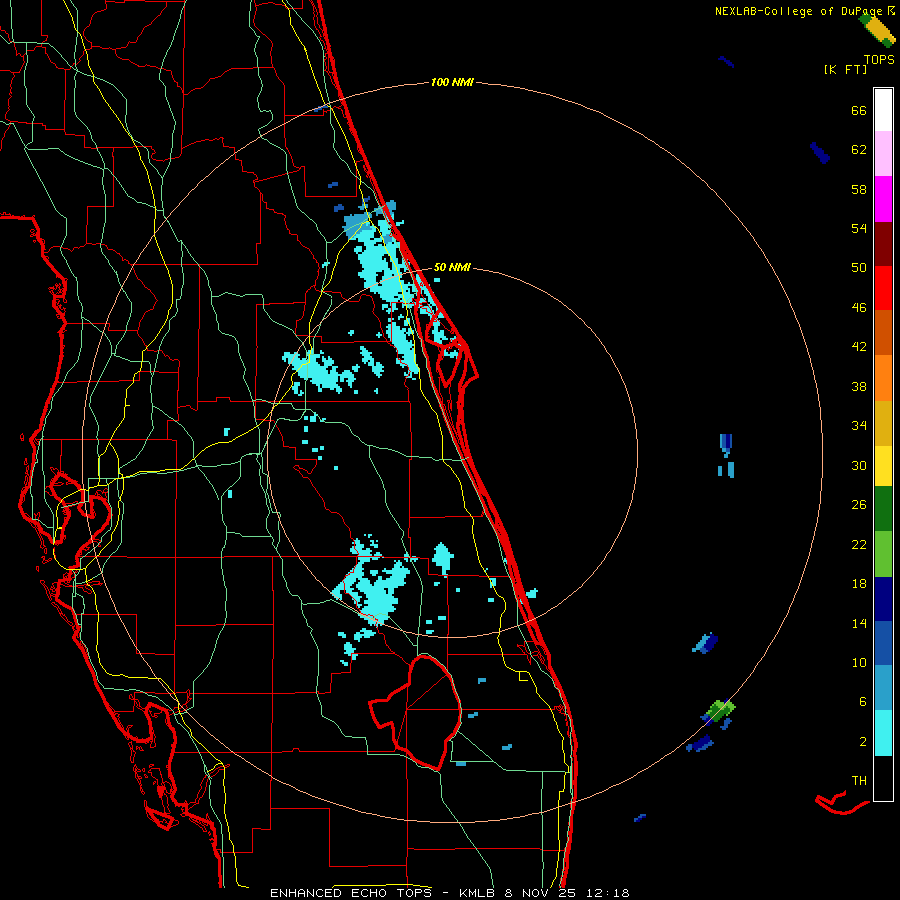Image resolution: width=900 pixels, height=900 pixels.
Task: Click the green echo on the 100 NMI ring
Action: pos(720,711)
